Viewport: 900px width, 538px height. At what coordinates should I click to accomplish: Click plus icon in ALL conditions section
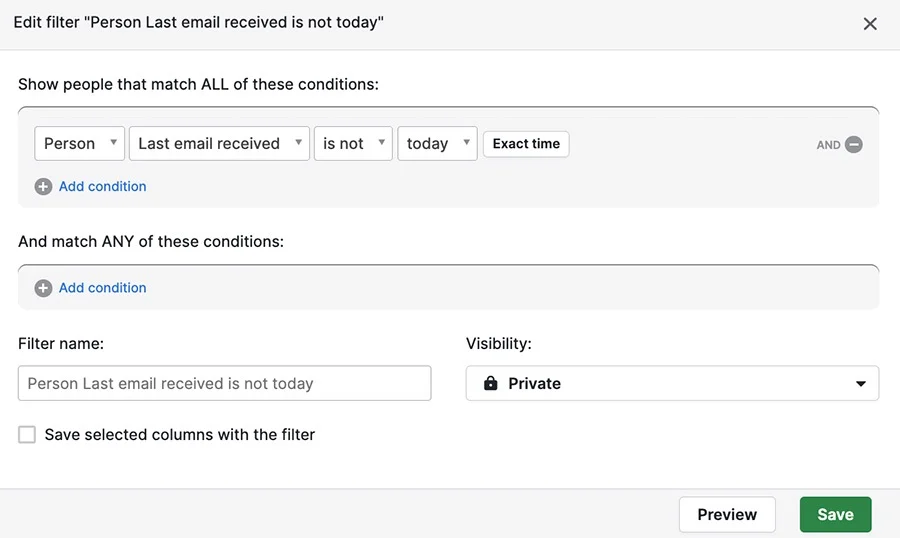(x=43, y=187)
